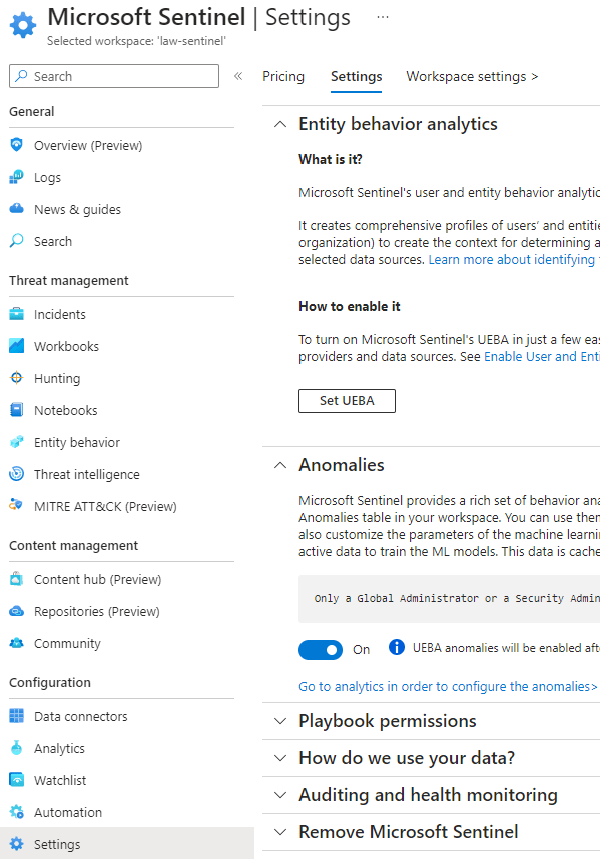Screen dimensions: 600x866
Task: Expand the Playbook permissions section
Action: pos(279,721)
